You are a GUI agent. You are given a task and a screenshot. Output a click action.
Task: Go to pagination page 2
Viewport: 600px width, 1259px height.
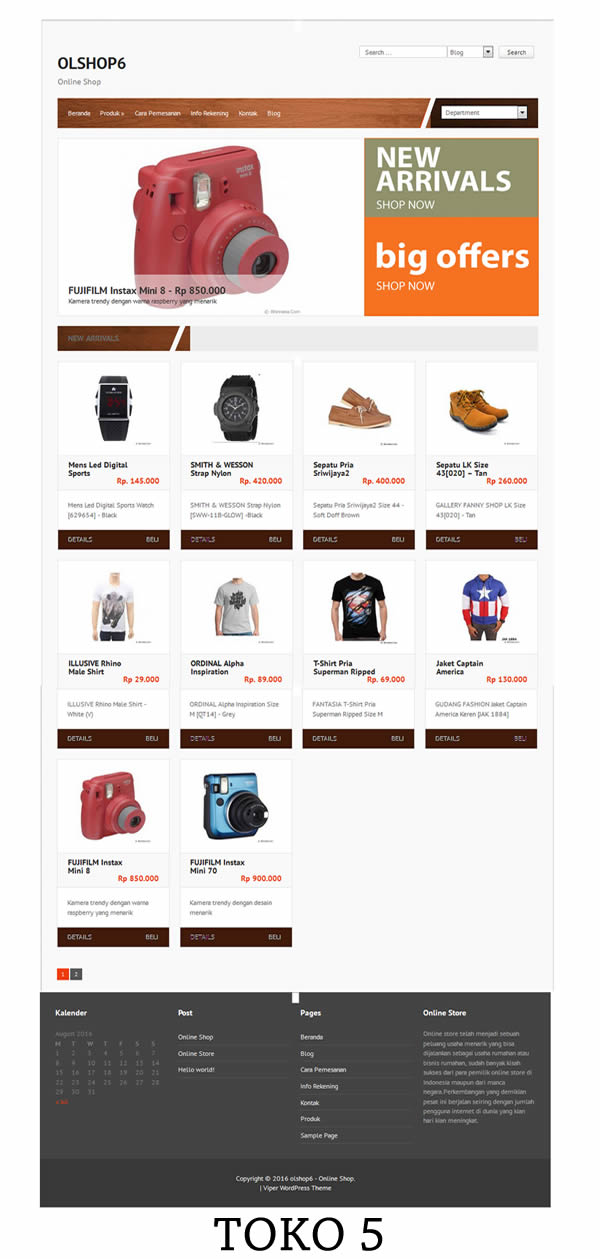coord(76,974)
